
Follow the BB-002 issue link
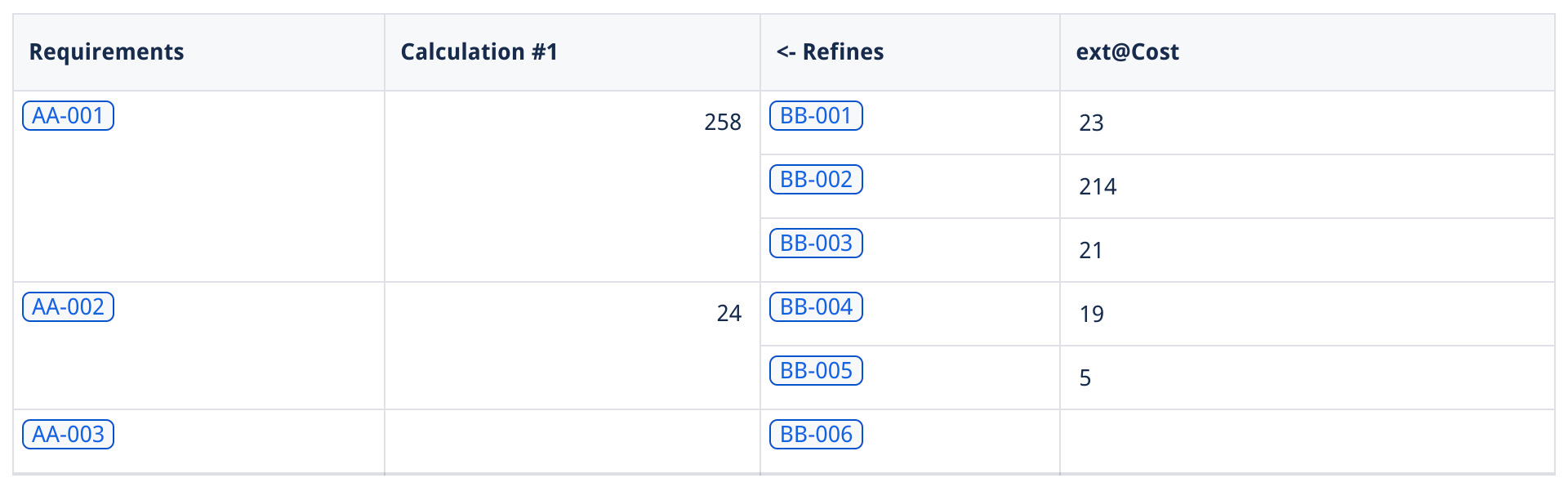(x=816, y=180)
